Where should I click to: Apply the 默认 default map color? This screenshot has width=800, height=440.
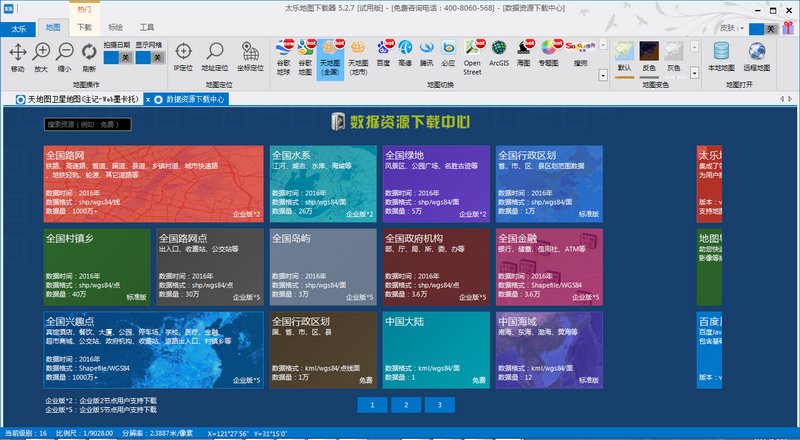click(624, 57)
